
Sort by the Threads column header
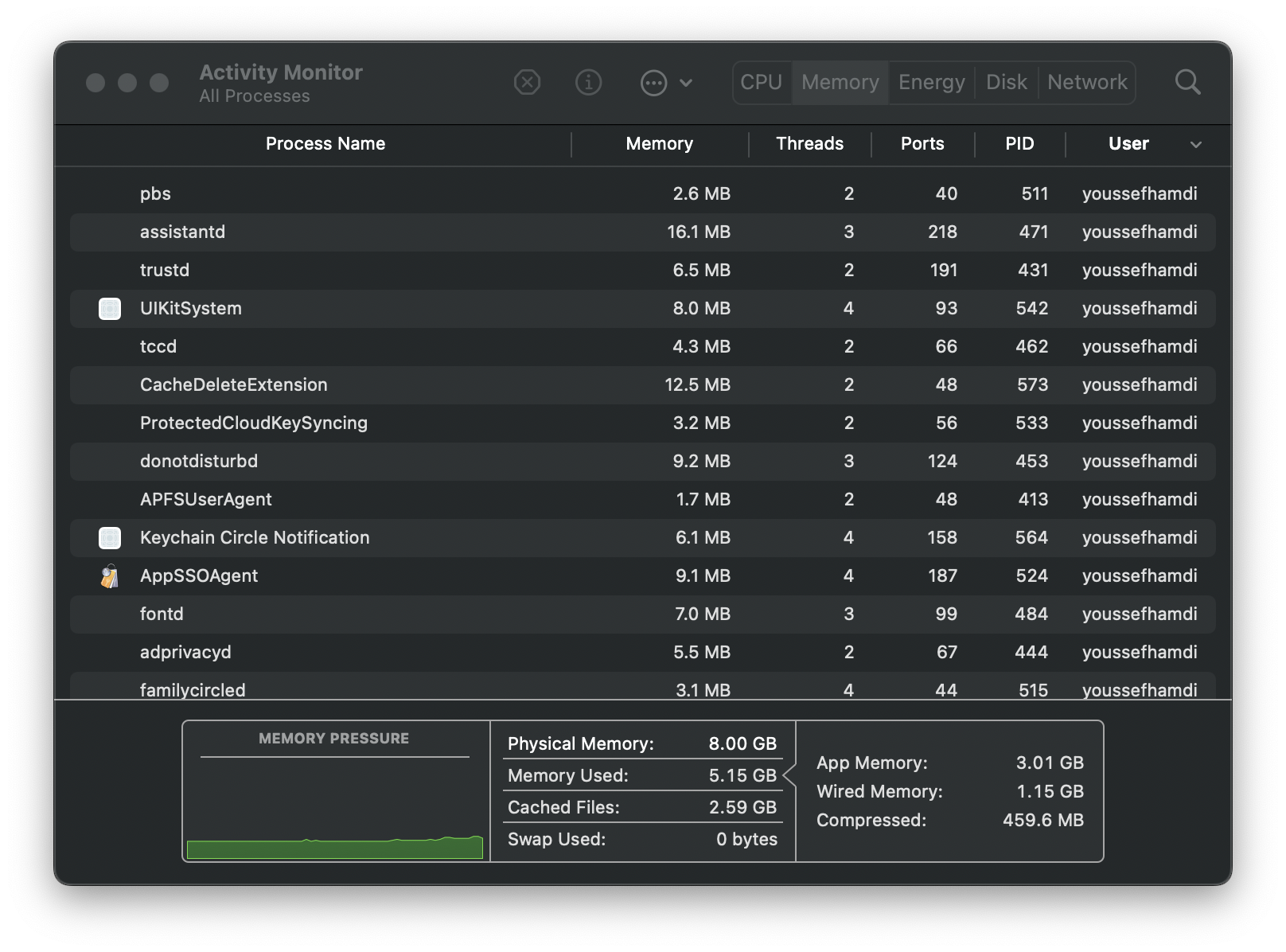click(809, 144)
